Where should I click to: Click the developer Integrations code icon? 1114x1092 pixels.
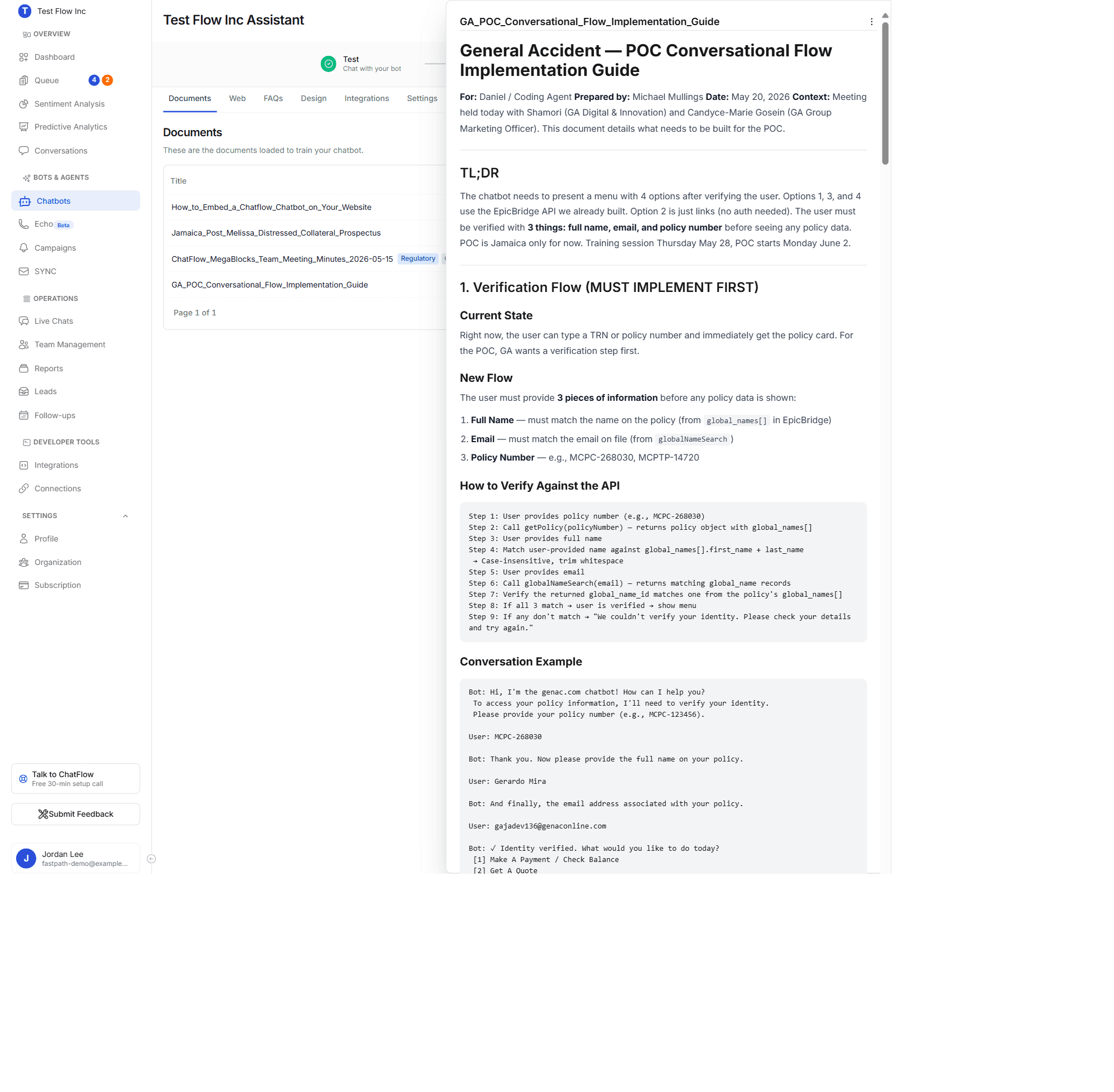click(23, 465)
